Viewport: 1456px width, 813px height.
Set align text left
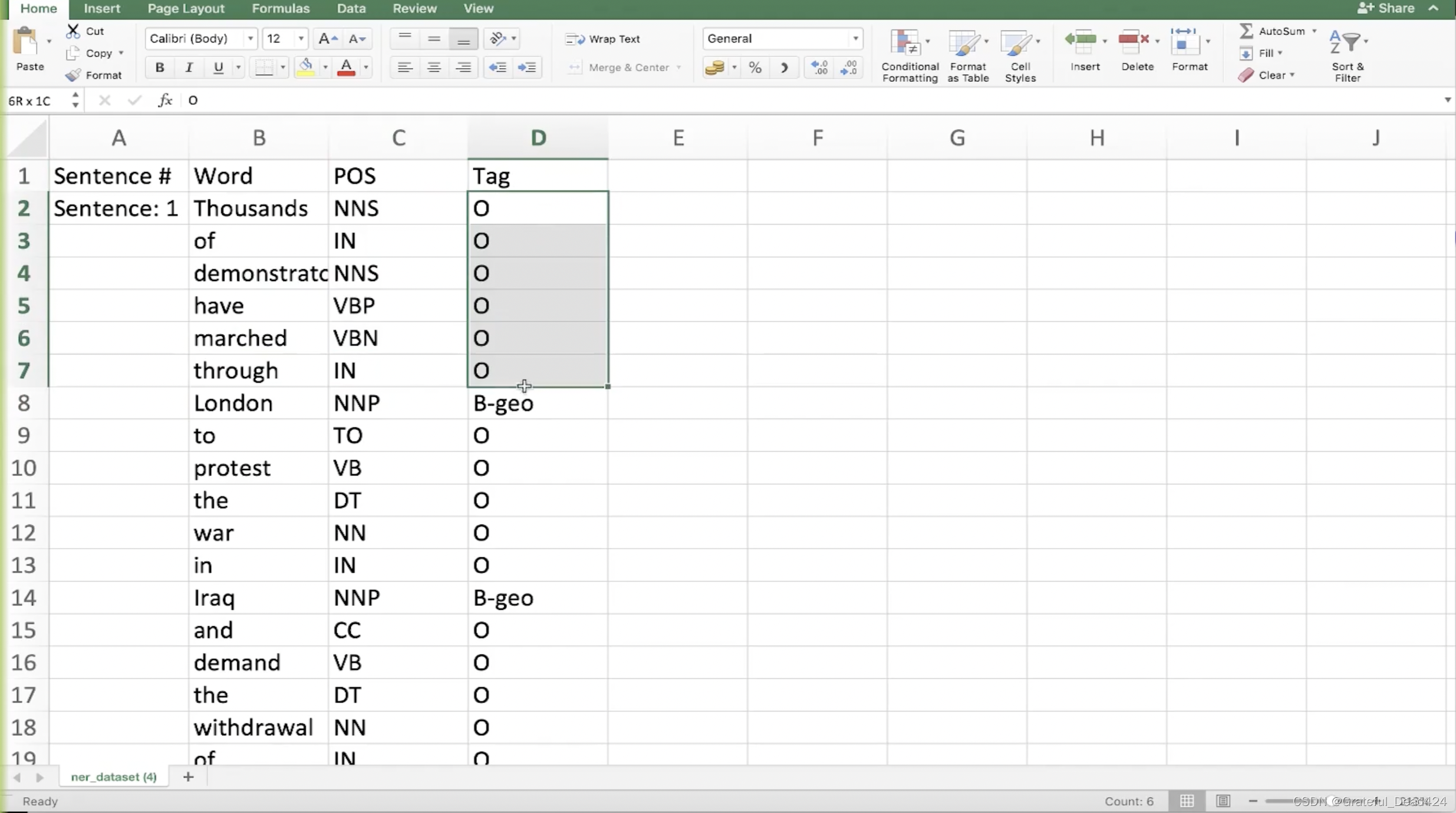tap(404, 68)
